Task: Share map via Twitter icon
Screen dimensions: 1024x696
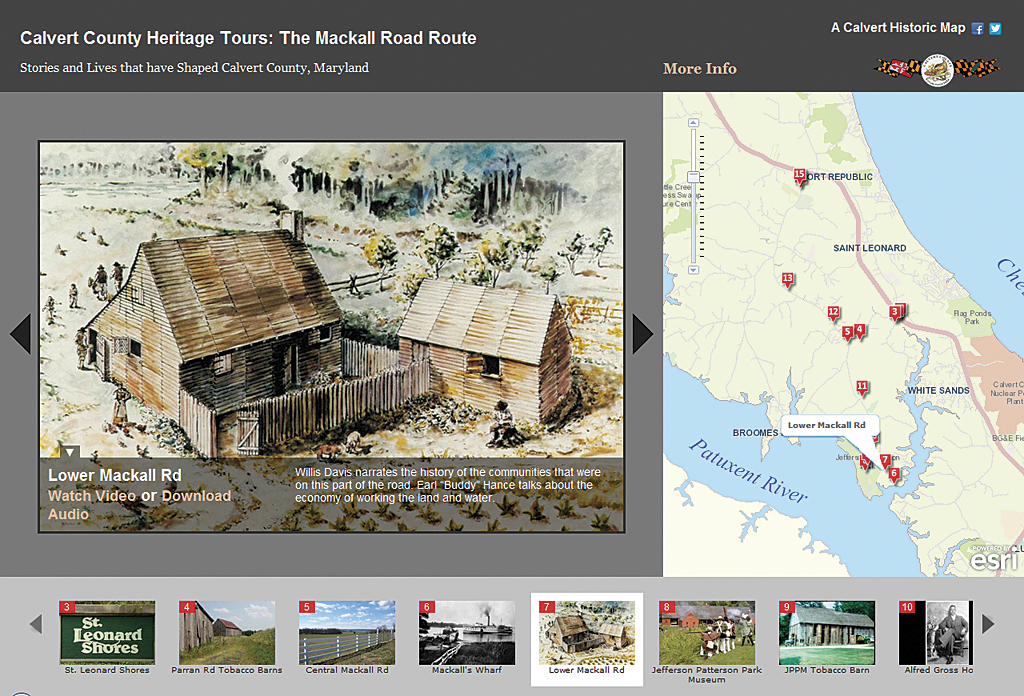Action: click(995, 29)
